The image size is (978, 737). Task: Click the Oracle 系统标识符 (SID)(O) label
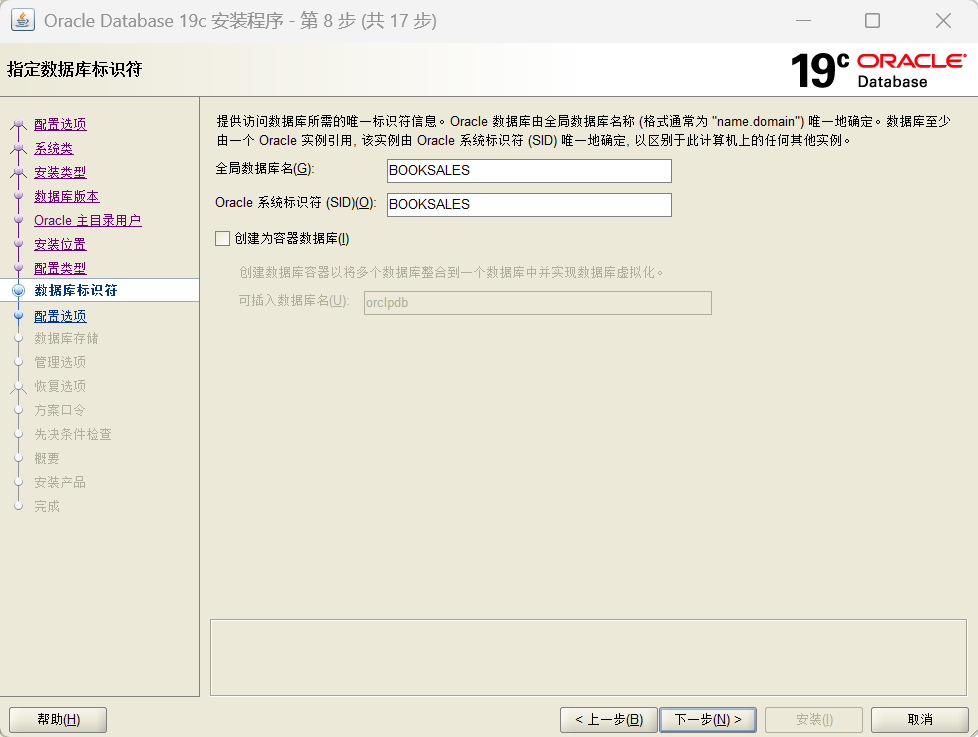coord(296,203)
